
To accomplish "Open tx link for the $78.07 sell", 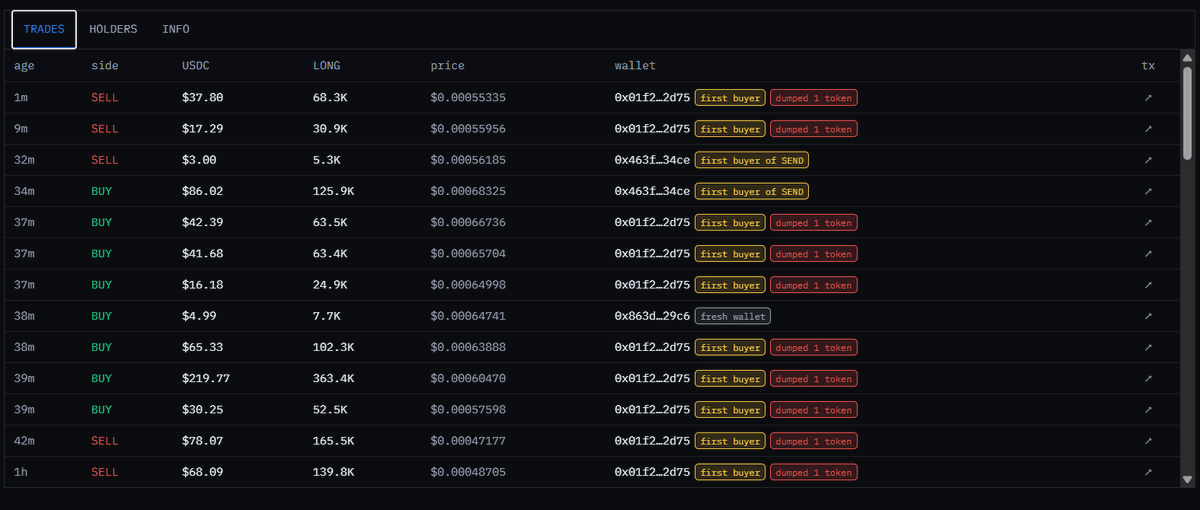I will coord(1148,441).
